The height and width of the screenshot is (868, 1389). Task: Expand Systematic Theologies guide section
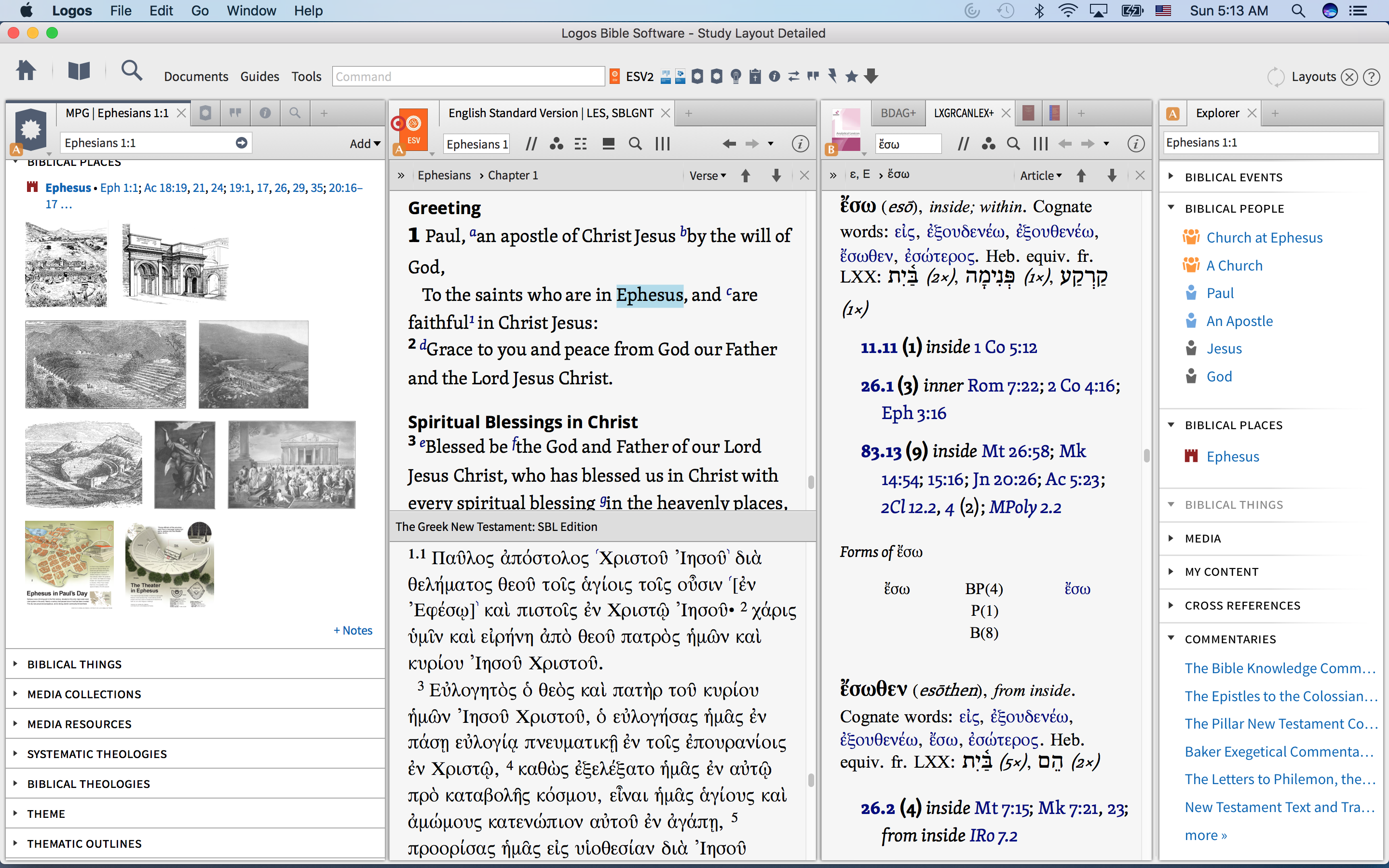click(x=15, y=754)
